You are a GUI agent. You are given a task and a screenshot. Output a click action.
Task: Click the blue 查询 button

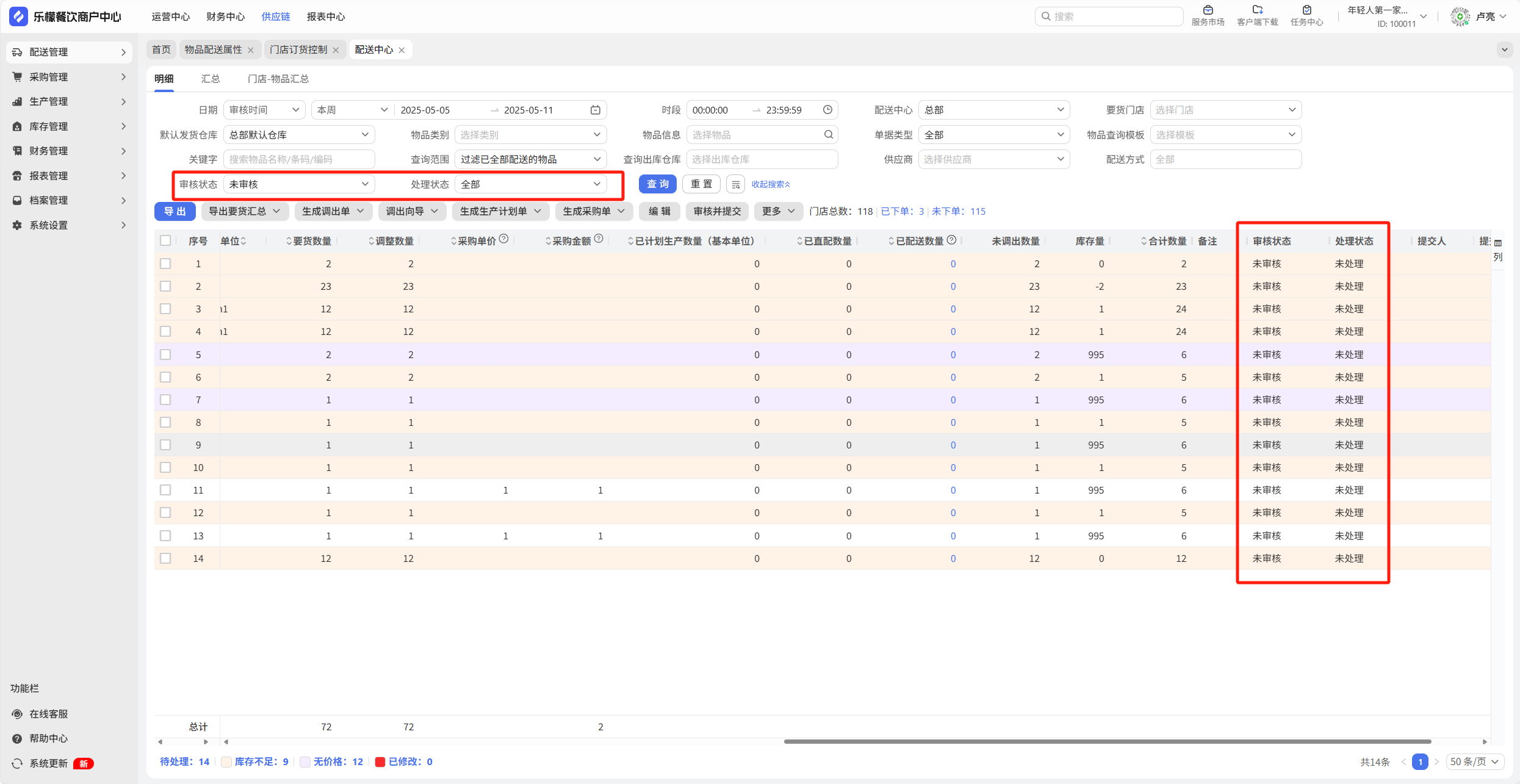657,184
